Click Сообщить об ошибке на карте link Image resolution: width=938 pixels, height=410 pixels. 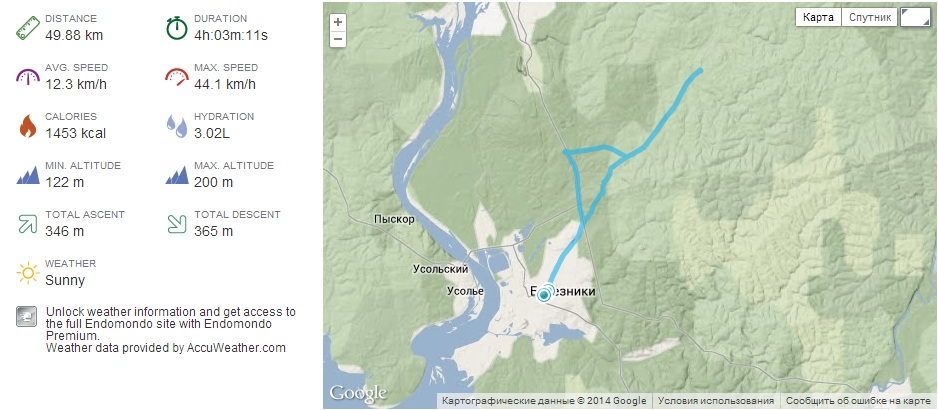[x=858, y=401]
